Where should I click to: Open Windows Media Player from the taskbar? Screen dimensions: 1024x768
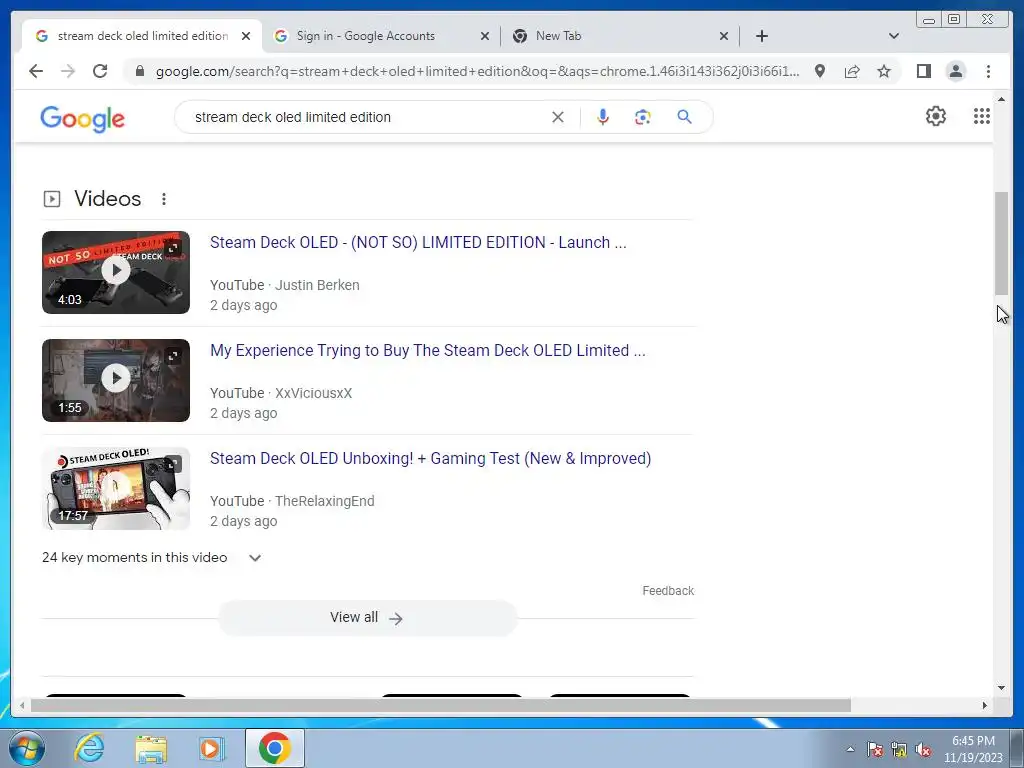[212, 748]
